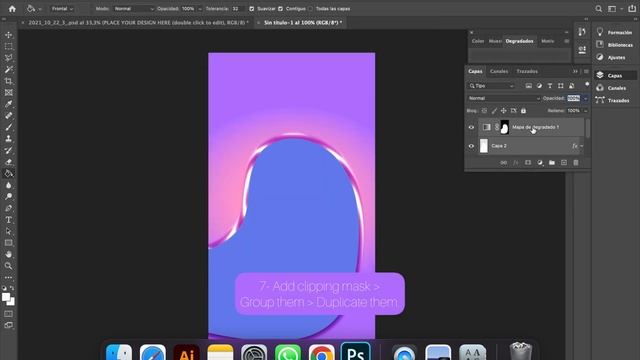Open the Edit Toolbar ellipsis
Image resolution: width=640 pixels, height=360 pixels.
pyautogui.click(x=9, y=278)
